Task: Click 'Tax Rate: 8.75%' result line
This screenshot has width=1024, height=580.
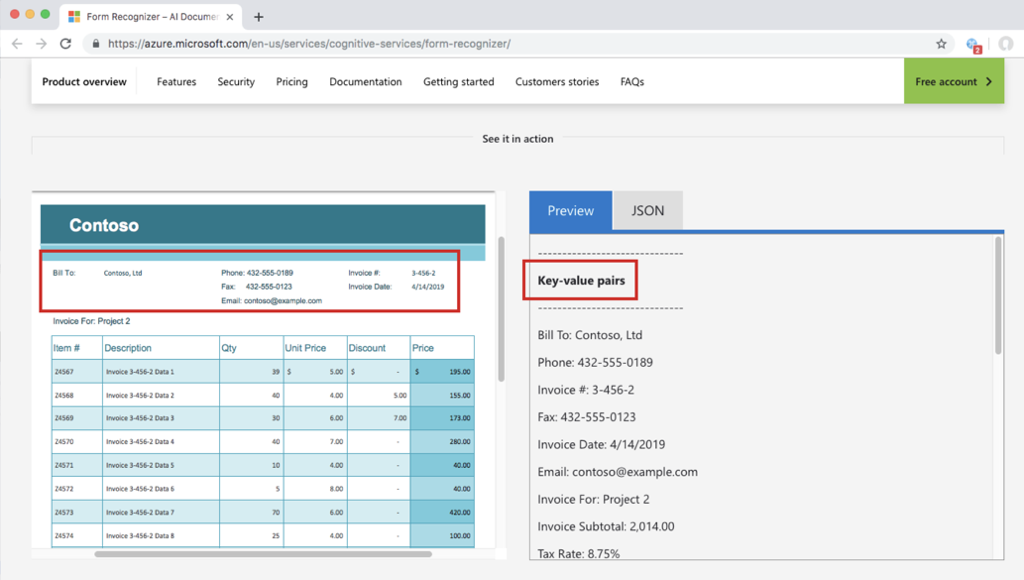Action: [579, 553]
